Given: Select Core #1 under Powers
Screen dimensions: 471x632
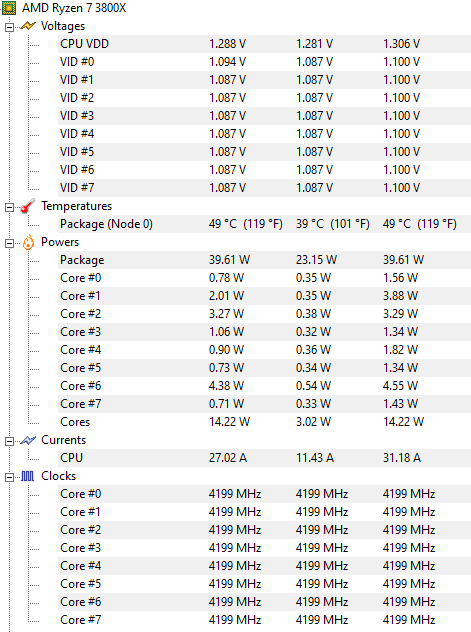Looking at the screenshot, I should [x=264, y=296].
